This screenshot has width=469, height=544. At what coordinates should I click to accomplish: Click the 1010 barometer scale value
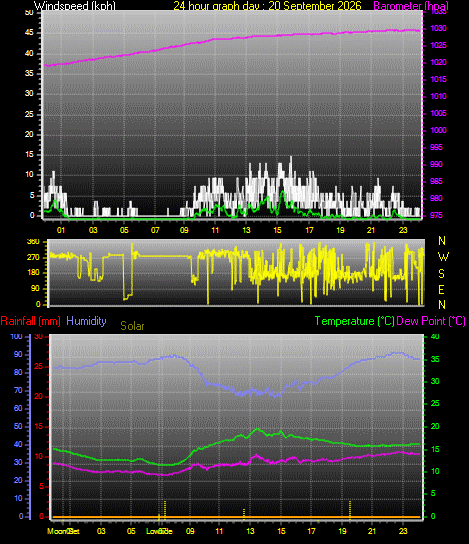[438, 96]
